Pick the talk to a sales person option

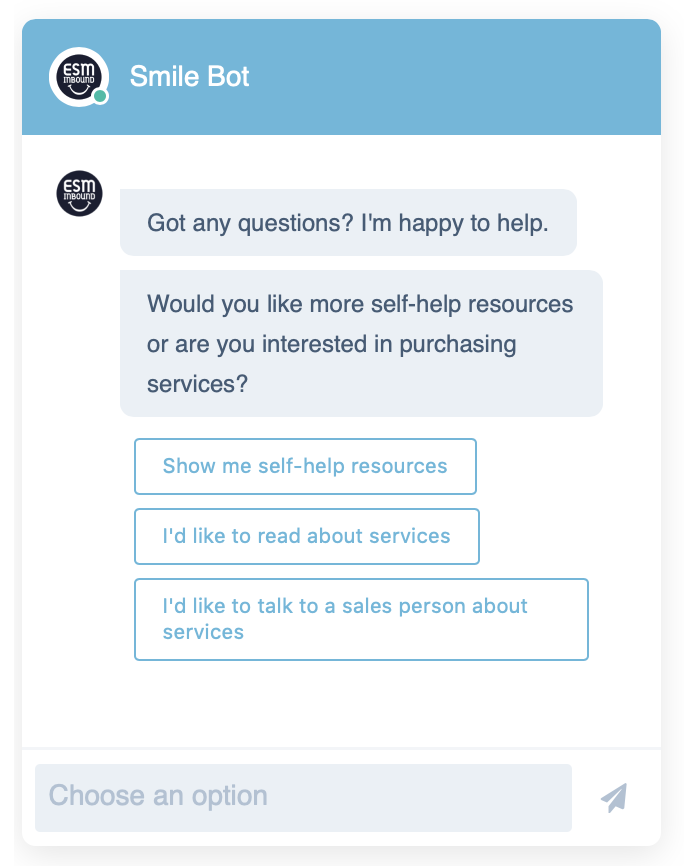pyautogui.click(x=361, y=619)
